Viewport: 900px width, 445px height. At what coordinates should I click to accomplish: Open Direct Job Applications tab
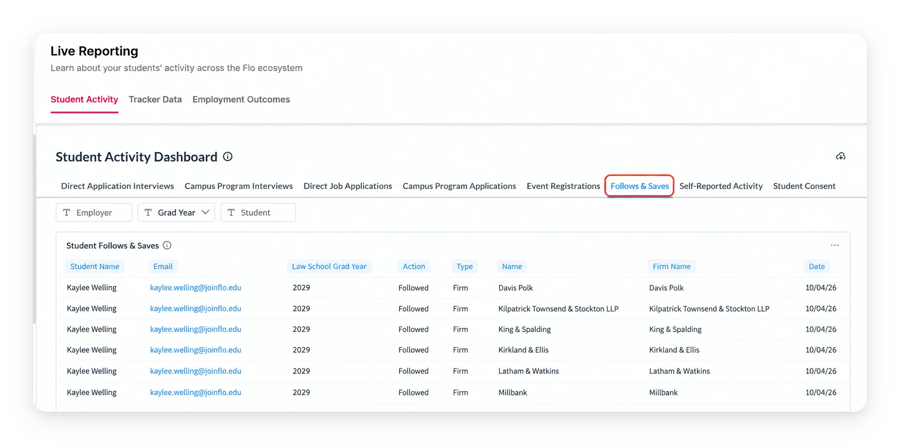tap(348, 186)
